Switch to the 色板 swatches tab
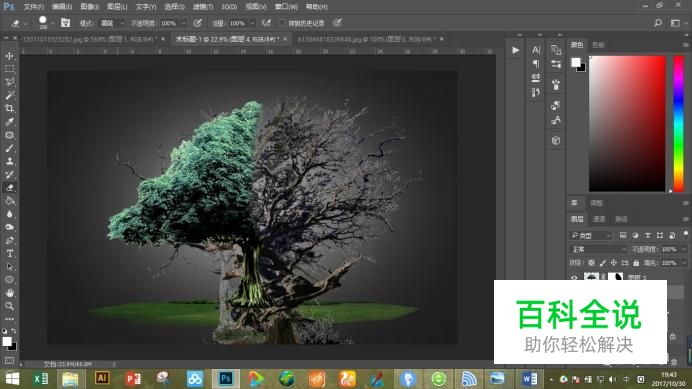The height and width of the screenshot is (389, 692). 598,45
